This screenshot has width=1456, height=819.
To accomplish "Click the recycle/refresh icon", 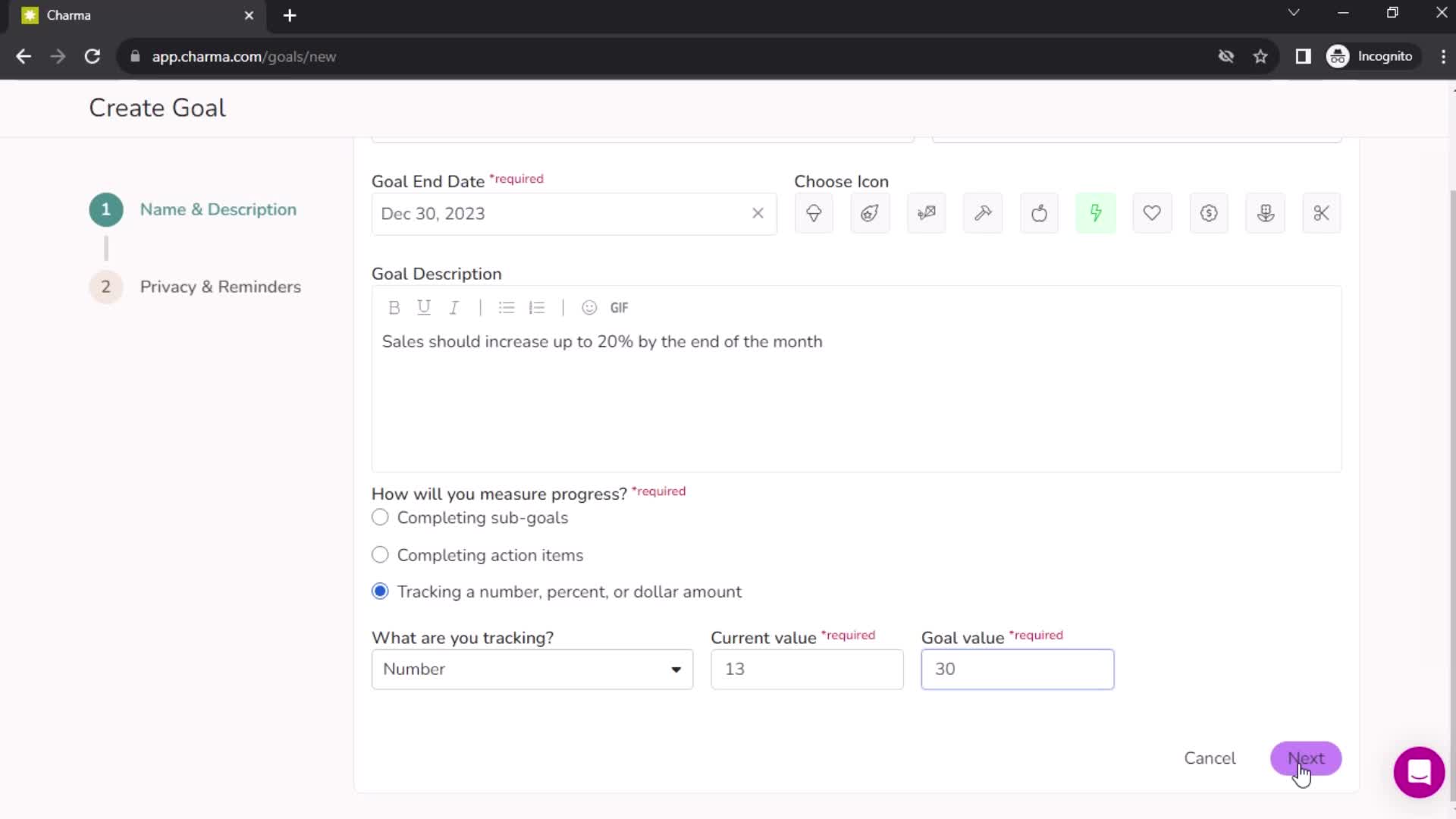I will [x=92, y=57].
